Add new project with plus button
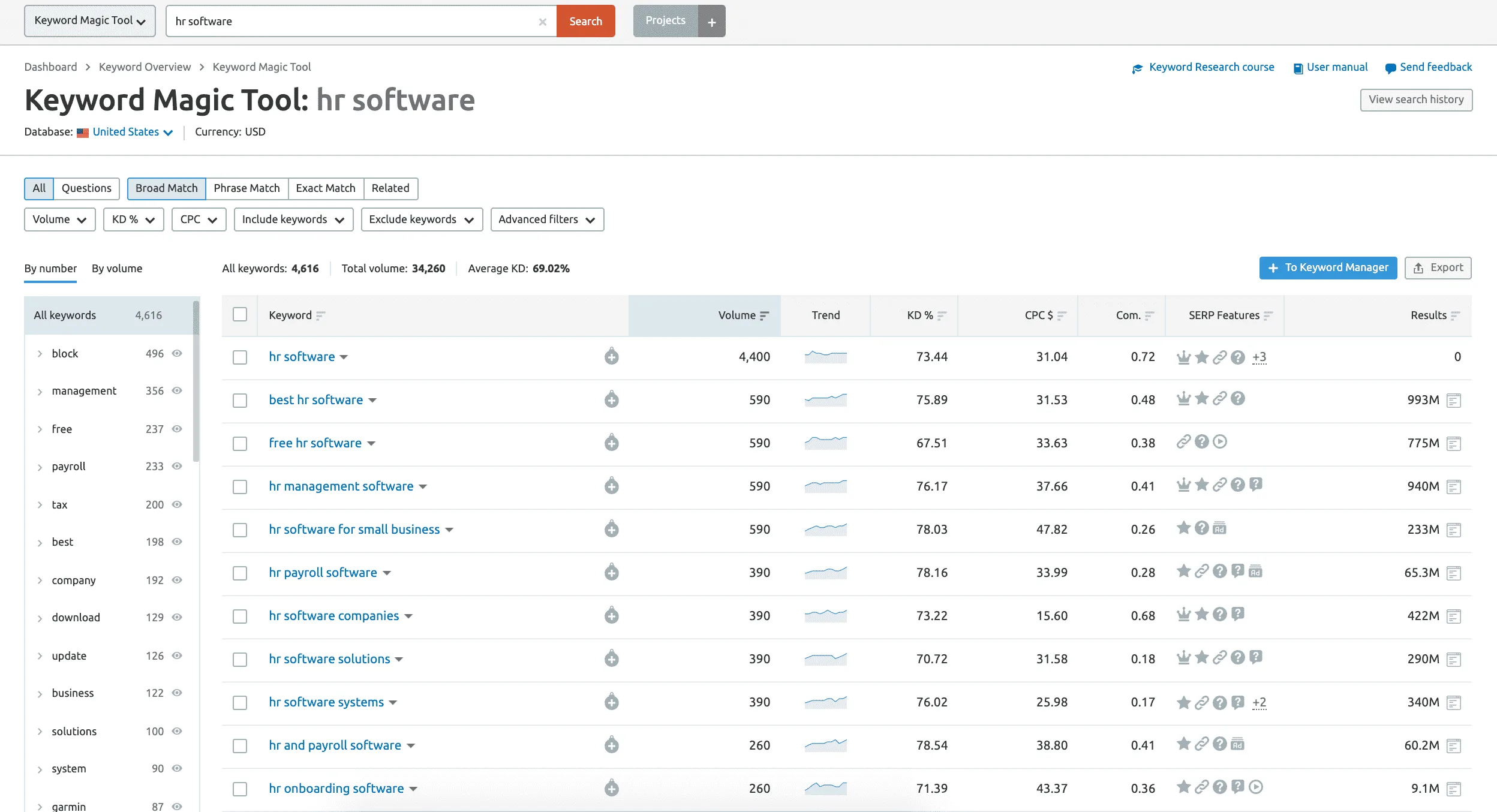Viewport: 1497px width, 812px height. tap(711, 21)
